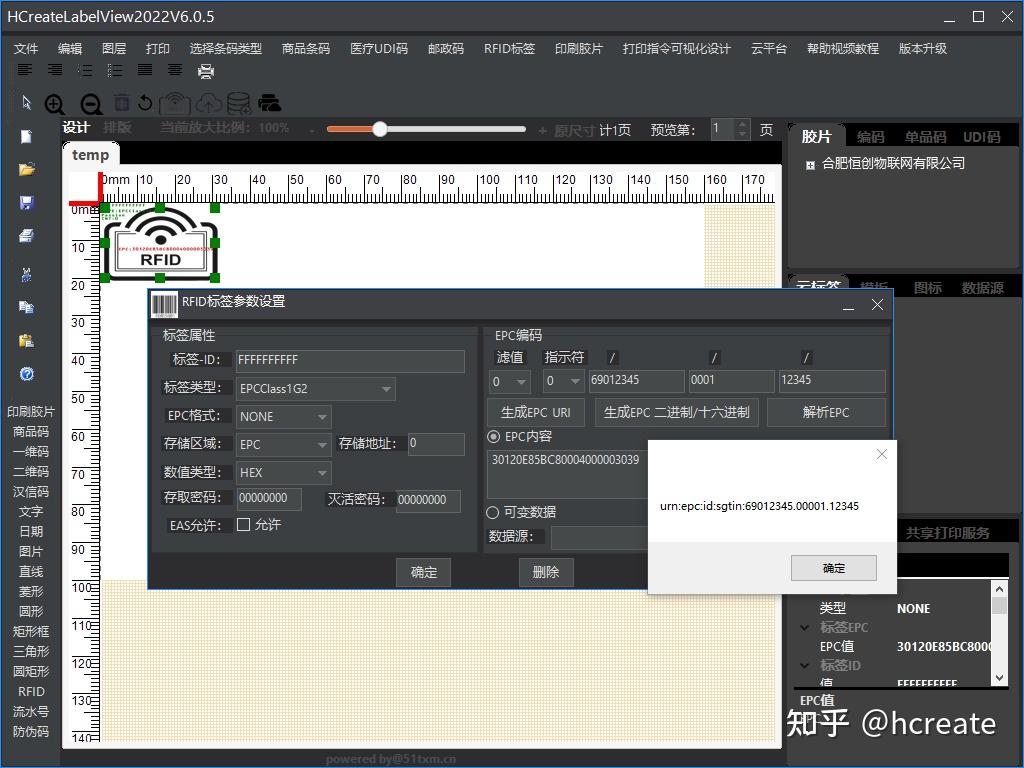Activate the zoom-out tool

[x=89, y=103]
